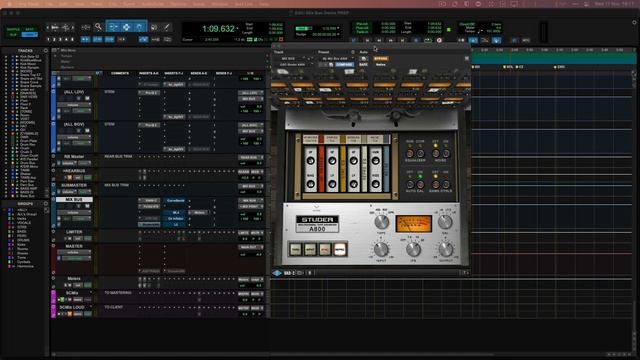Open L2 insert on MIX BUS track

pyautogui.click(x=176, y=224)
